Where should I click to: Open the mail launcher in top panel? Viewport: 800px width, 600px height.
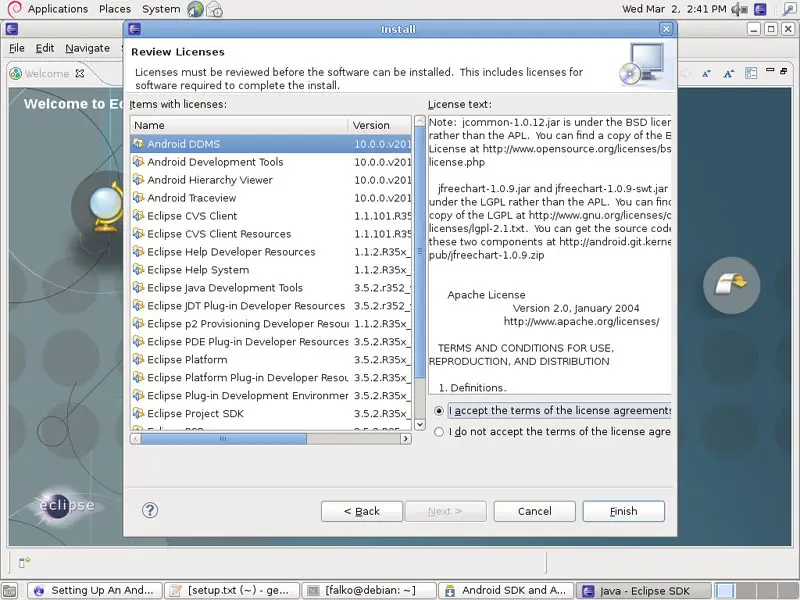coord(214,9)
